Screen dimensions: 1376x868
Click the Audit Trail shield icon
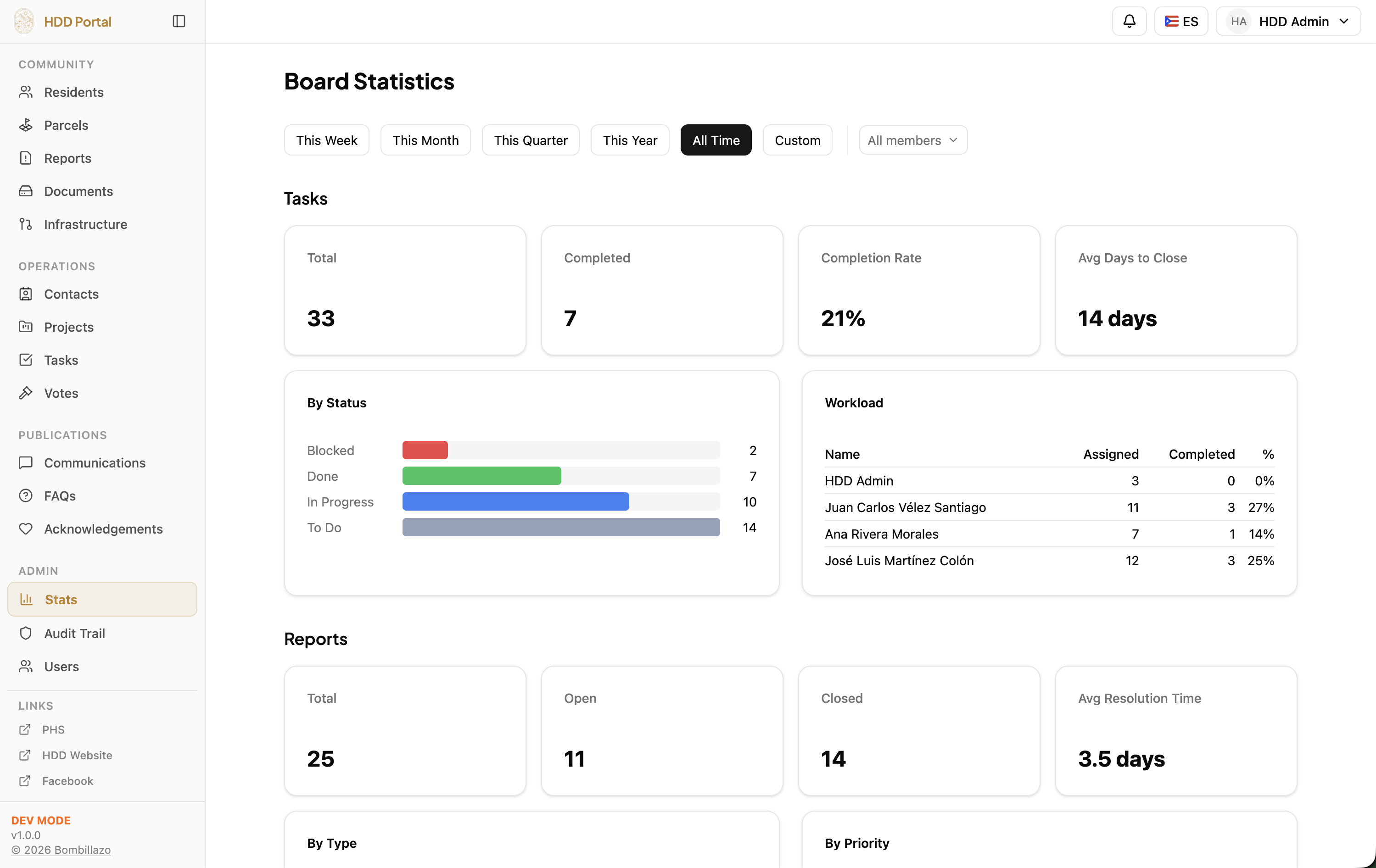26,634
